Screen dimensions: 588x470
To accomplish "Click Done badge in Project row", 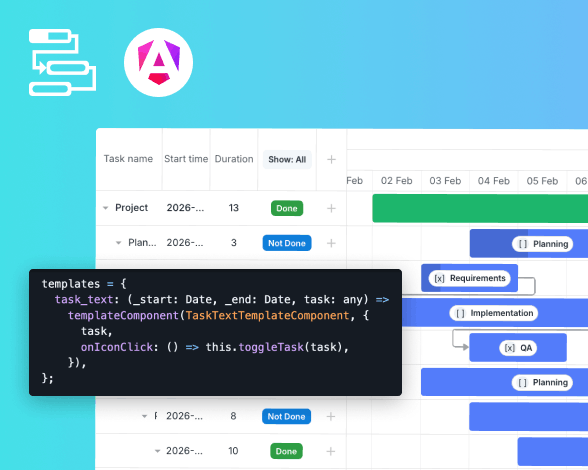I will (287, 208).
